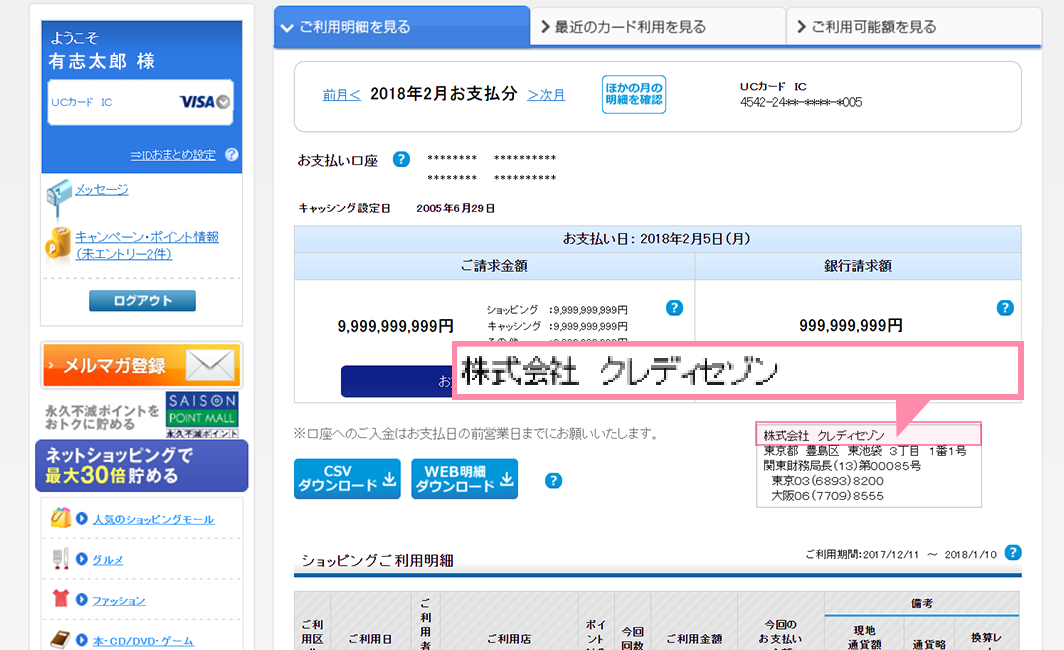Viewport: 1064px width, 650px height.
Task: Select the ご利用明細を見る tab
Action: click(x=401, y=27)
